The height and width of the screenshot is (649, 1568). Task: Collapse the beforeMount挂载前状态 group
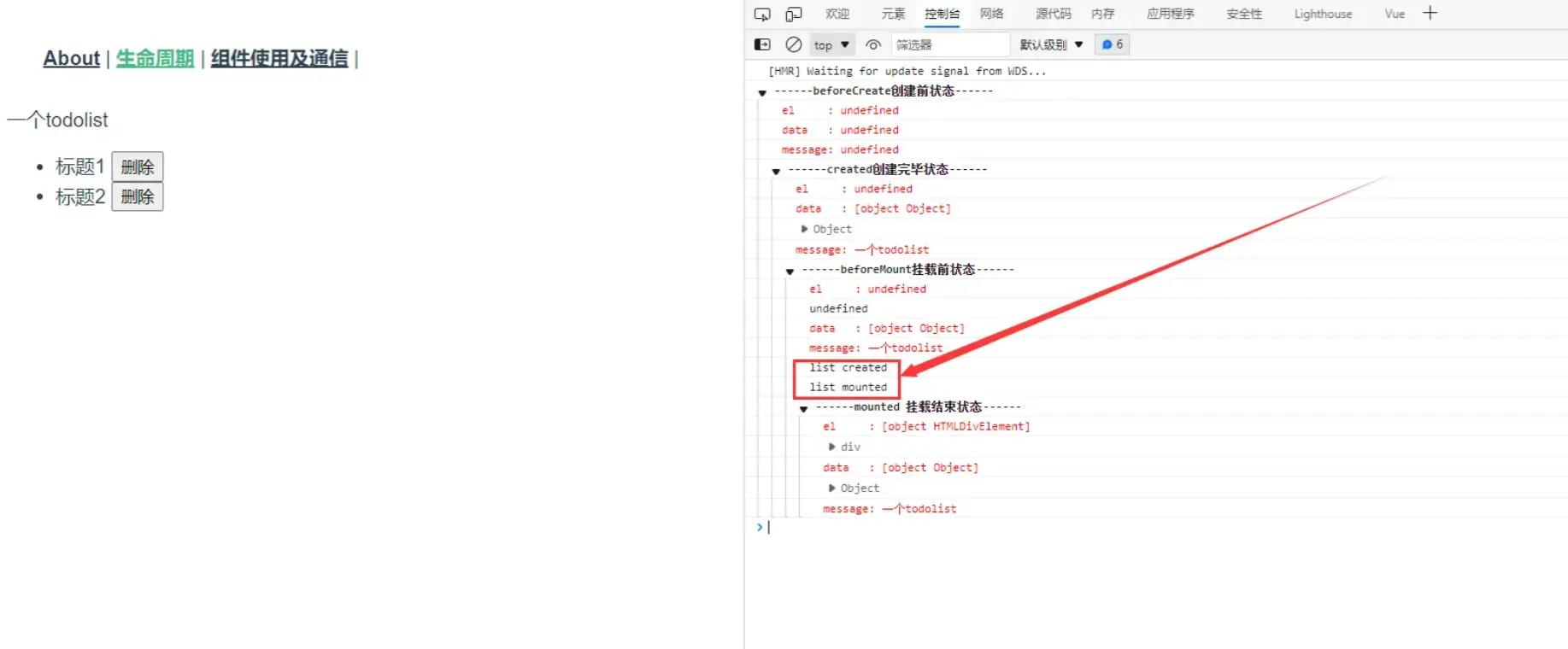click(x=790, y=271)
